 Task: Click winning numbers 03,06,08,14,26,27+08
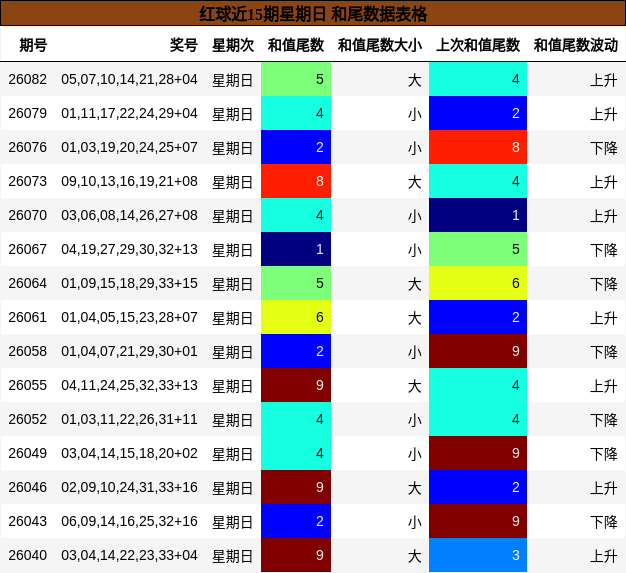[129, 215]
